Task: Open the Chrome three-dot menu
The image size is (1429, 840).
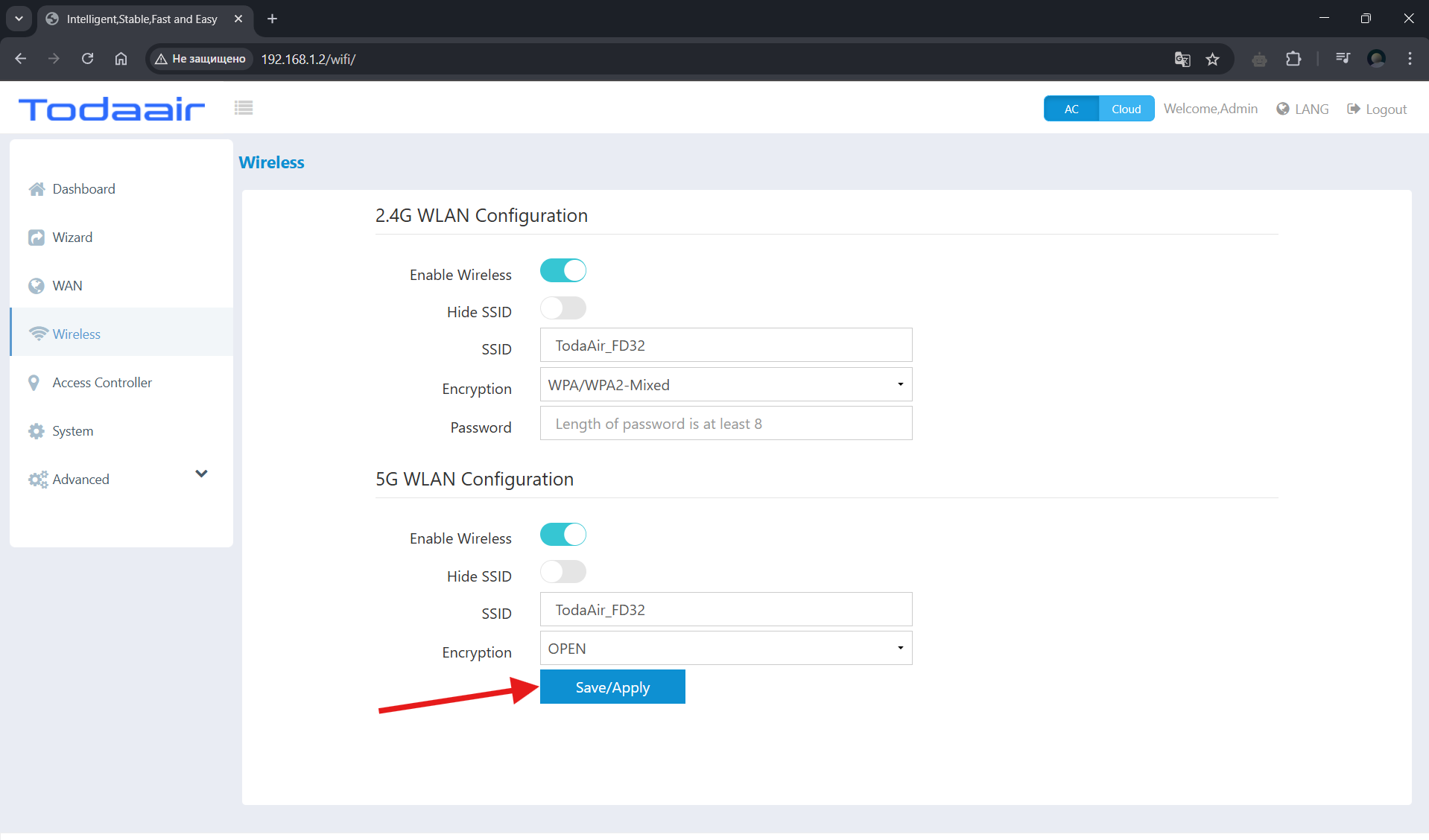Action: 1410,59
